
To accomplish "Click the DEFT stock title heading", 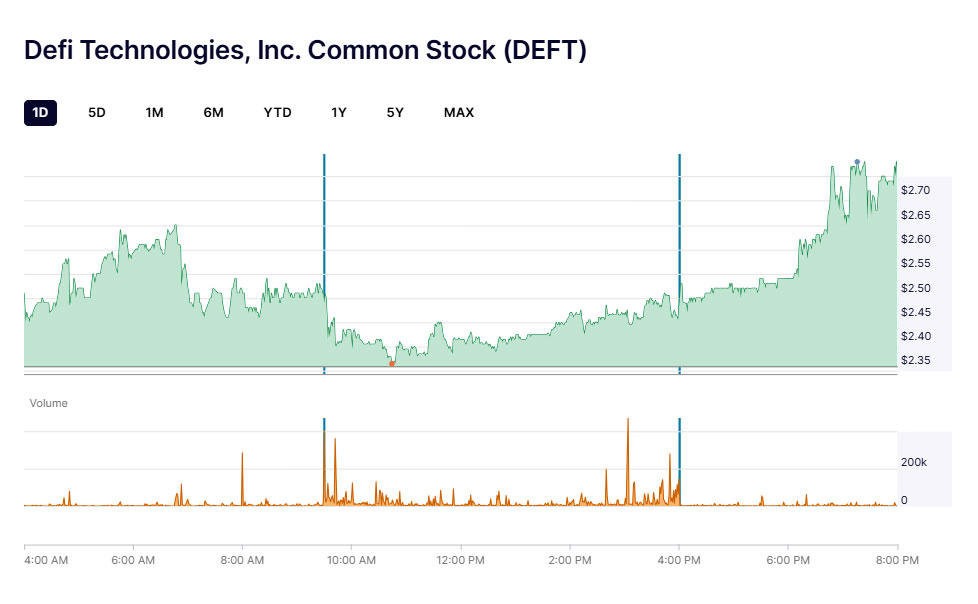I will (306, 50).
